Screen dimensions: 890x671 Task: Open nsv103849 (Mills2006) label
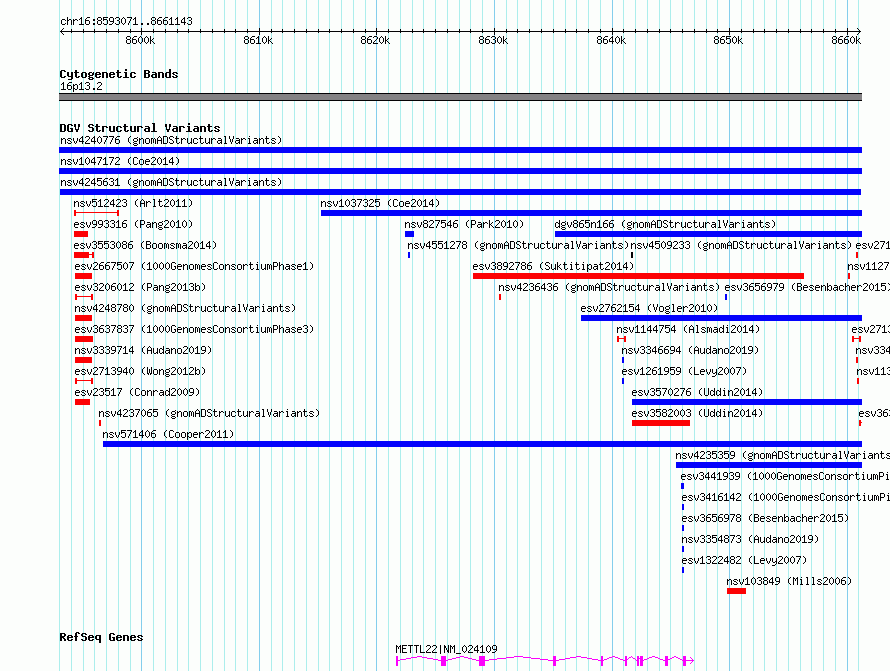click(x=789, y=581)
